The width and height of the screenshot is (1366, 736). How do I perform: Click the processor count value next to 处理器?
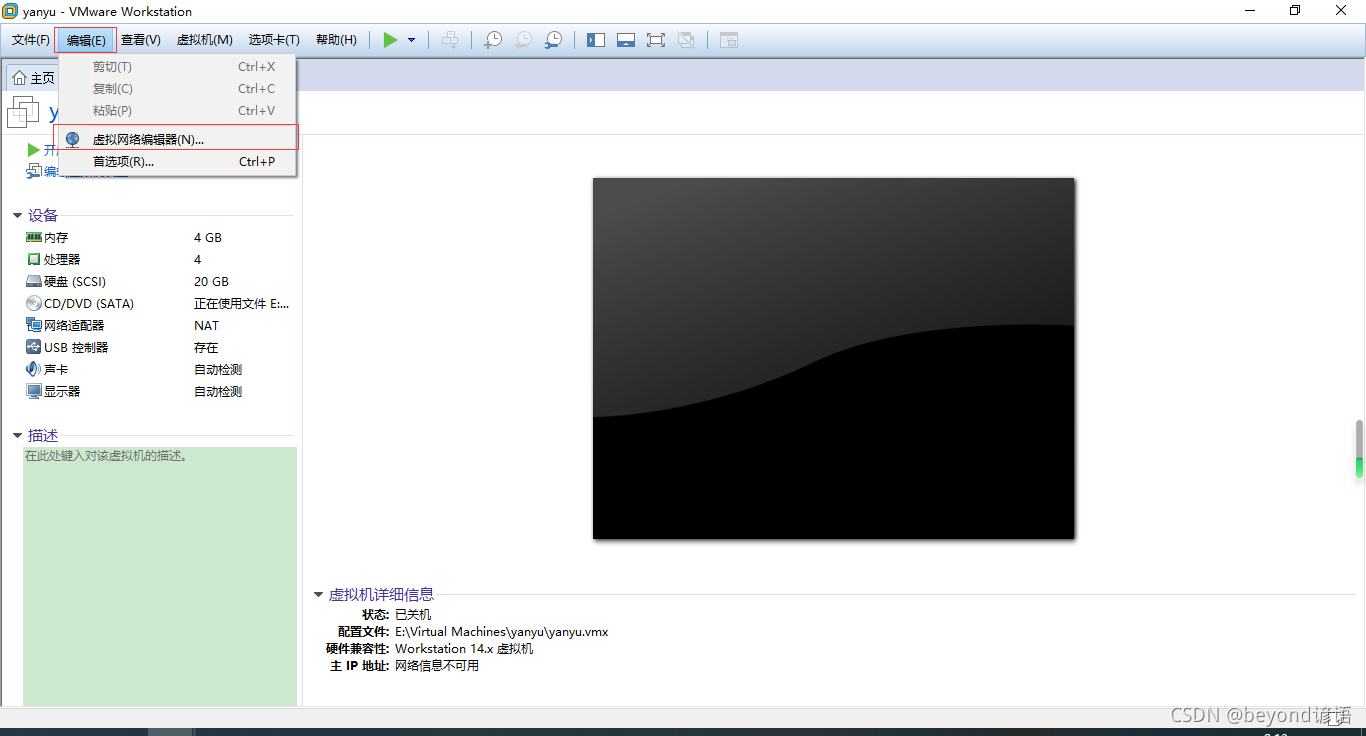pyautogui.click(x=197, y=259)
